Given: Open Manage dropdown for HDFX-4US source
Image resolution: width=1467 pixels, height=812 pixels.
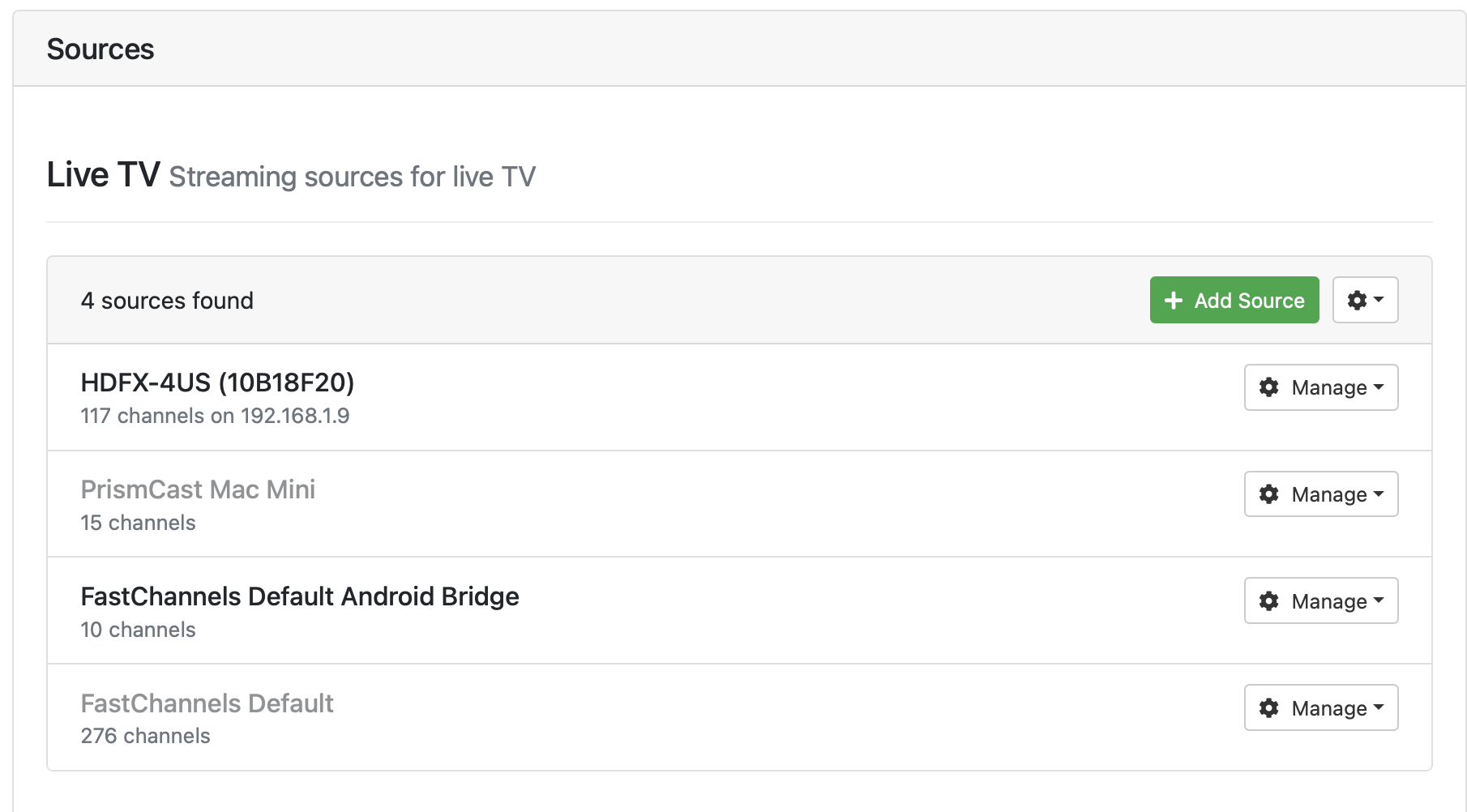Looking at the screenshot, I should pyautogui.click(x=1321, y=387).
